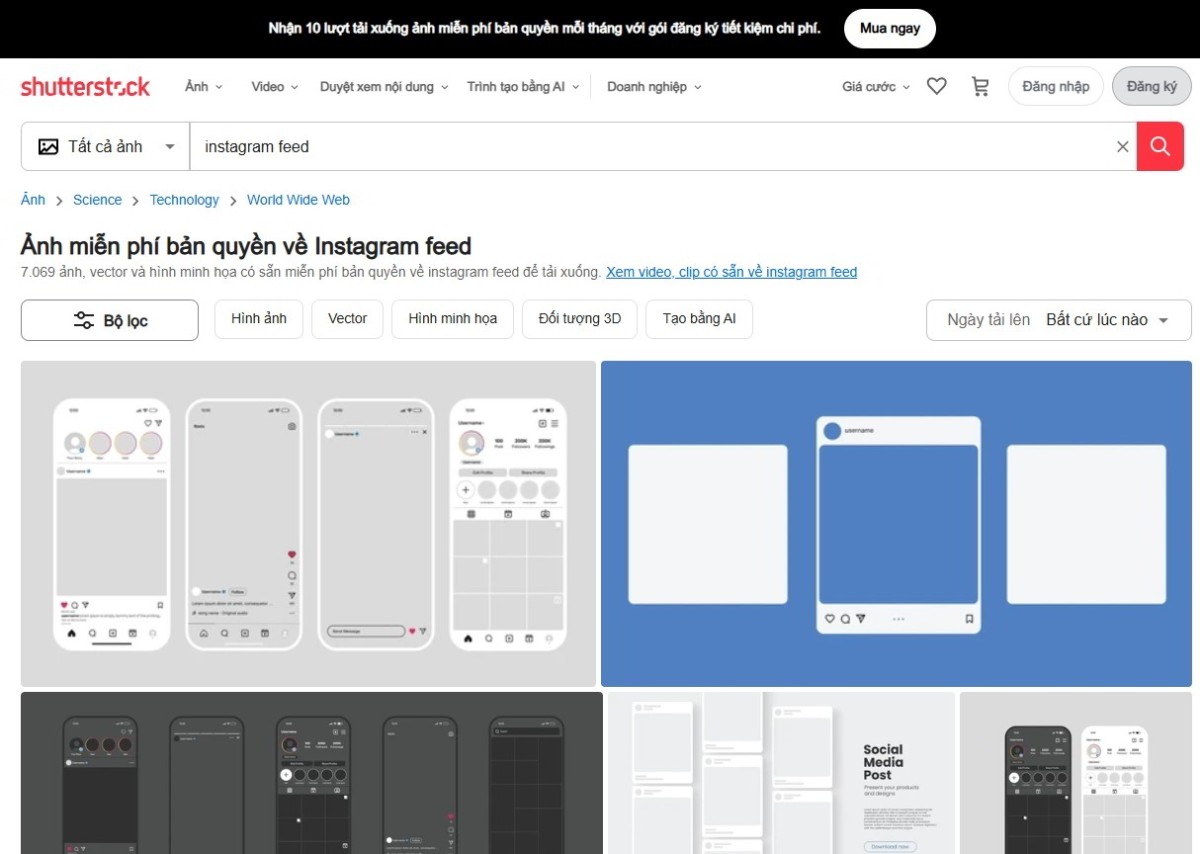Screen dimensions: 1200x854
Task: Select the Đối tượng 3D filter chip
Action: [x=579, y=319]
